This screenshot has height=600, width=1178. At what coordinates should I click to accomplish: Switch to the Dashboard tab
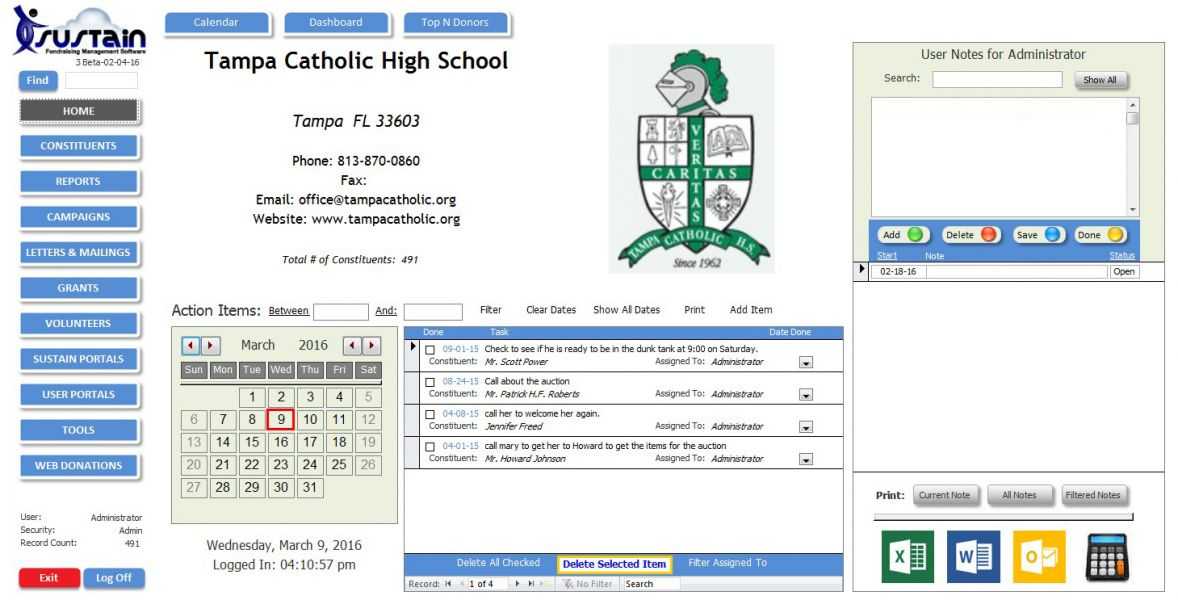point(336,21)
